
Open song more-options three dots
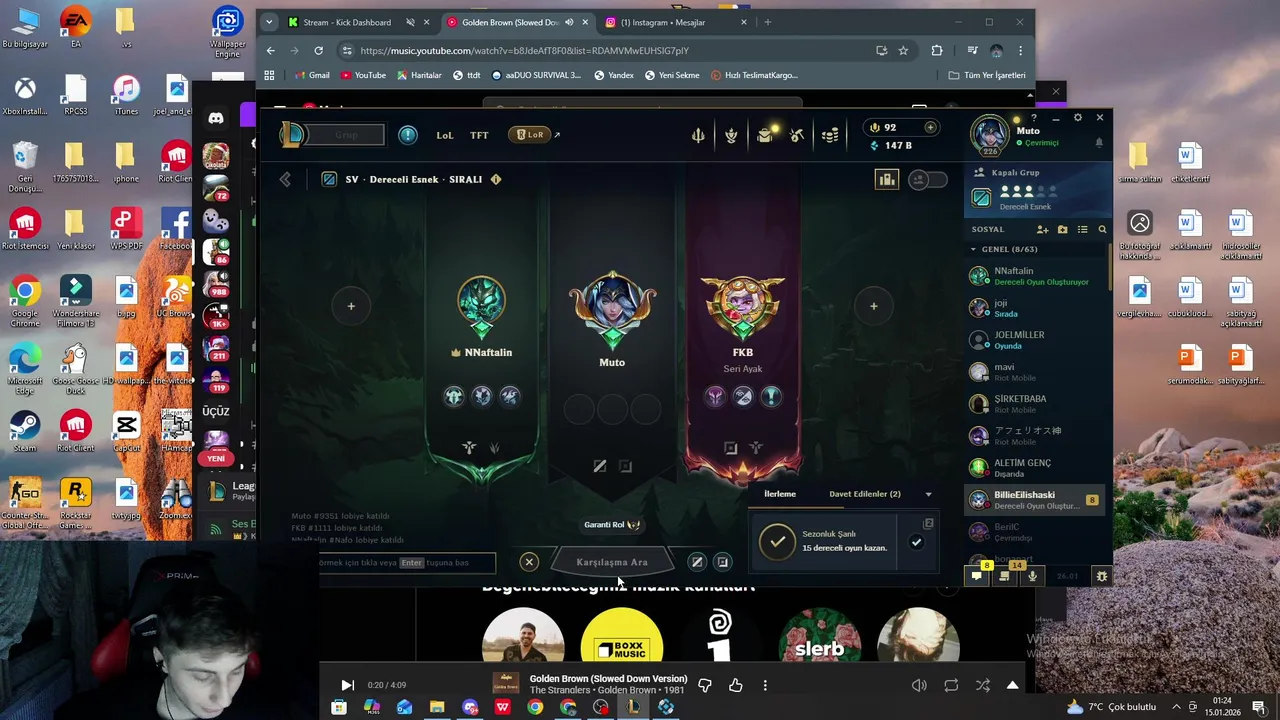coord(765,685)
